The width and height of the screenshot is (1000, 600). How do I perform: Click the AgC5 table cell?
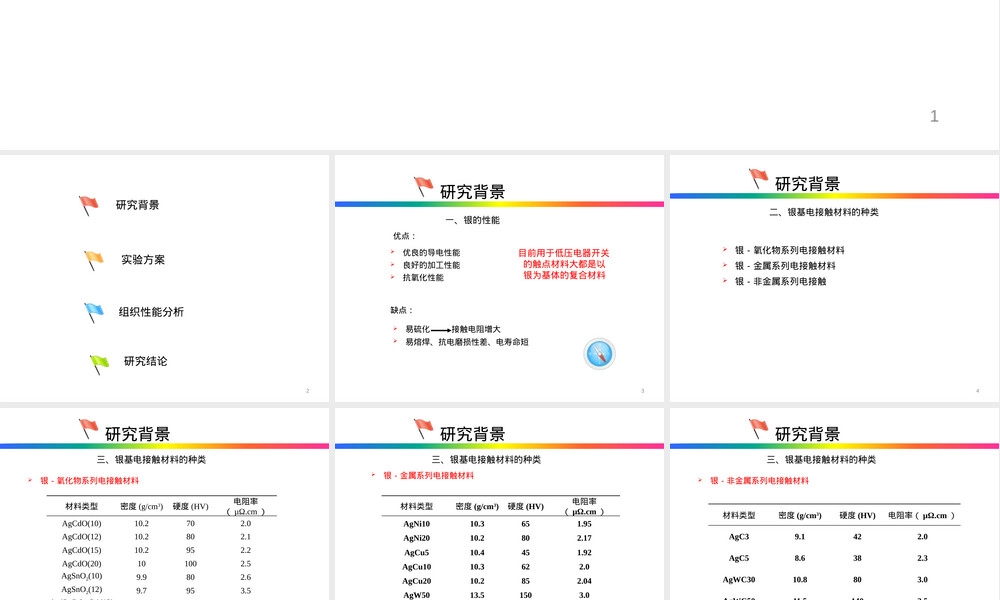click(x=739, y=559)
